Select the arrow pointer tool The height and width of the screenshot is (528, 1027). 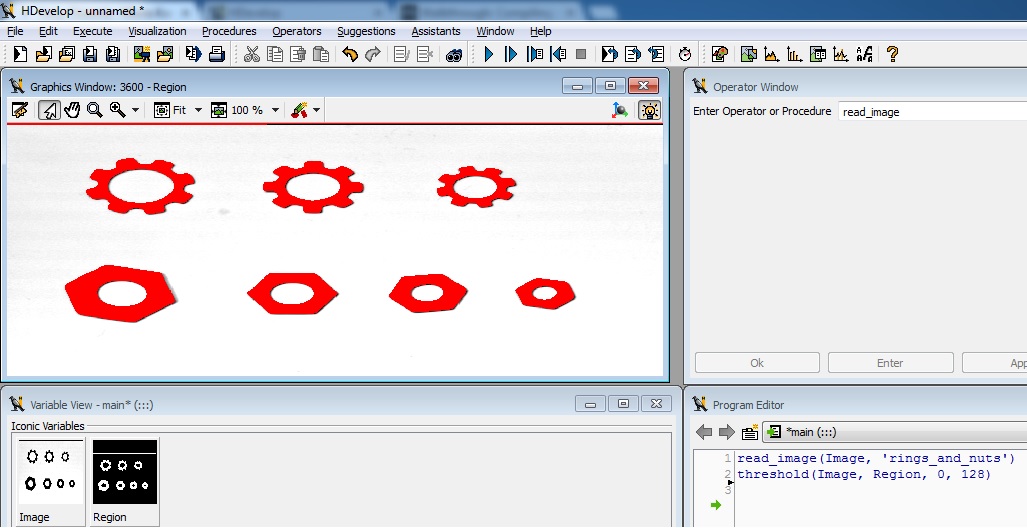(x=49, y=110)
